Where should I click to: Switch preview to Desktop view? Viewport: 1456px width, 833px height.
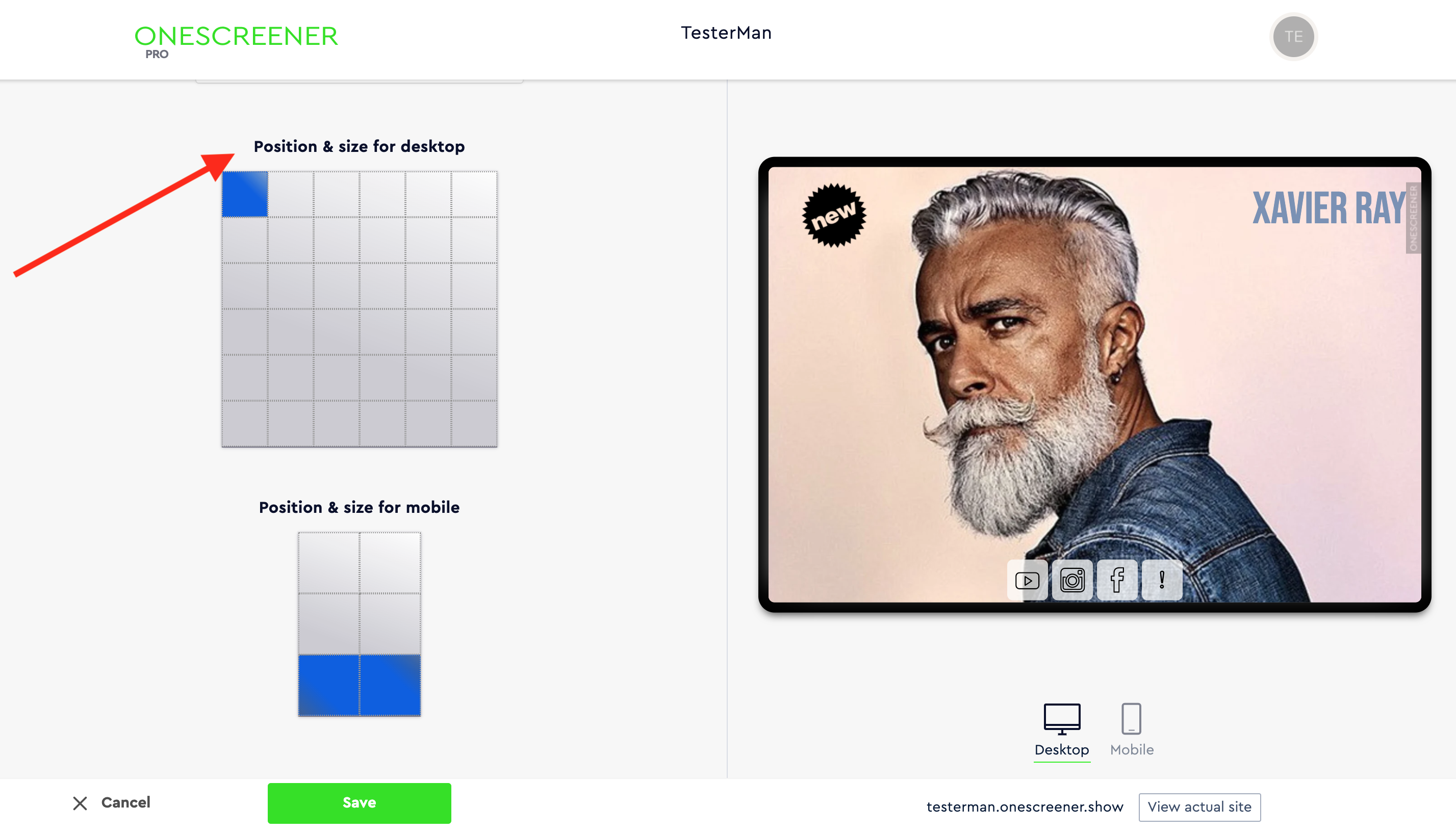click(1062, 731)
